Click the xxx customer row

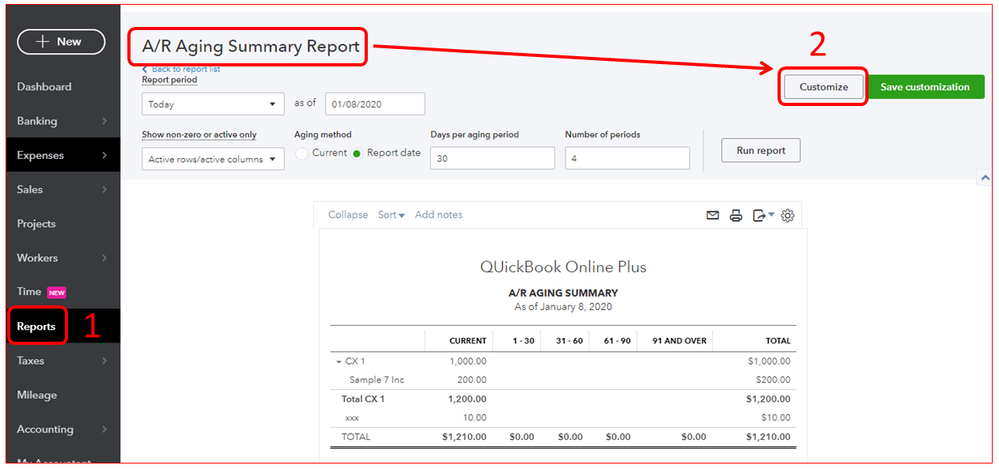coord(352,418)
